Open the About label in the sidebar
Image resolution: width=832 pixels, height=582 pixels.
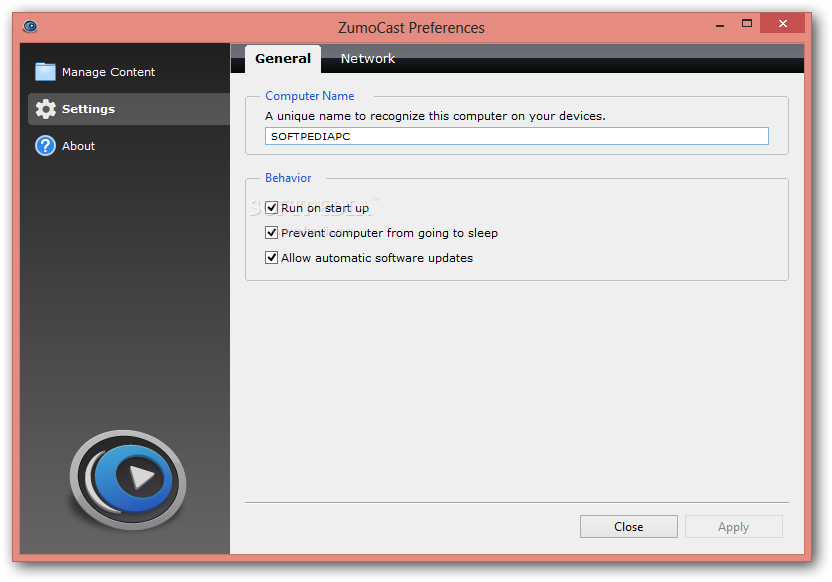(x=79, y=146)
